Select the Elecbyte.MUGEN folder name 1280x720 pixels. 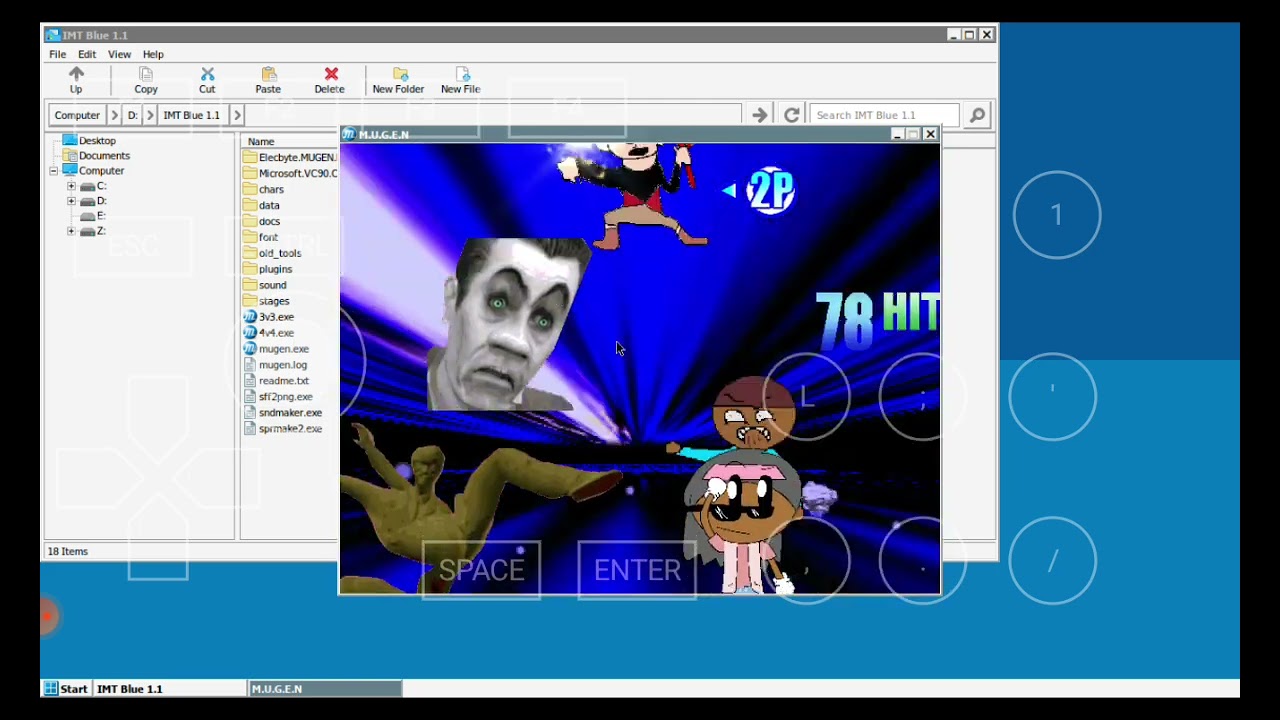297,158
